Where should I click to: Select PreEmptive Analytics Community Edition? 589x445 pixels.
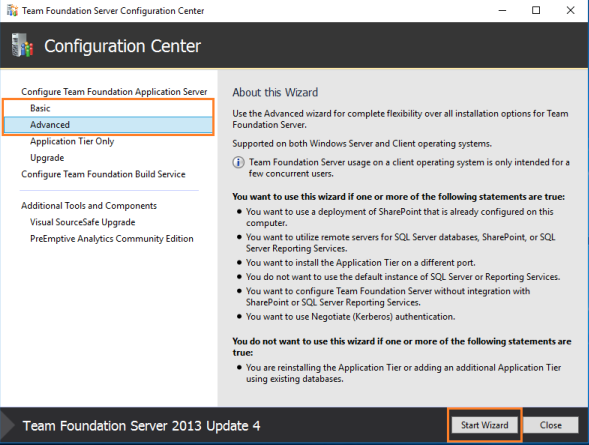(112, 239)
